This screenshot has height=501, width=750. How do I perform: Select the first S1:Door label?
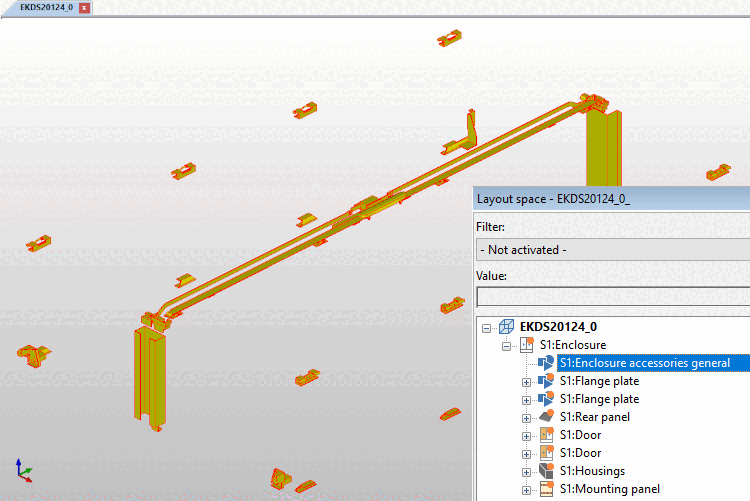580,435
